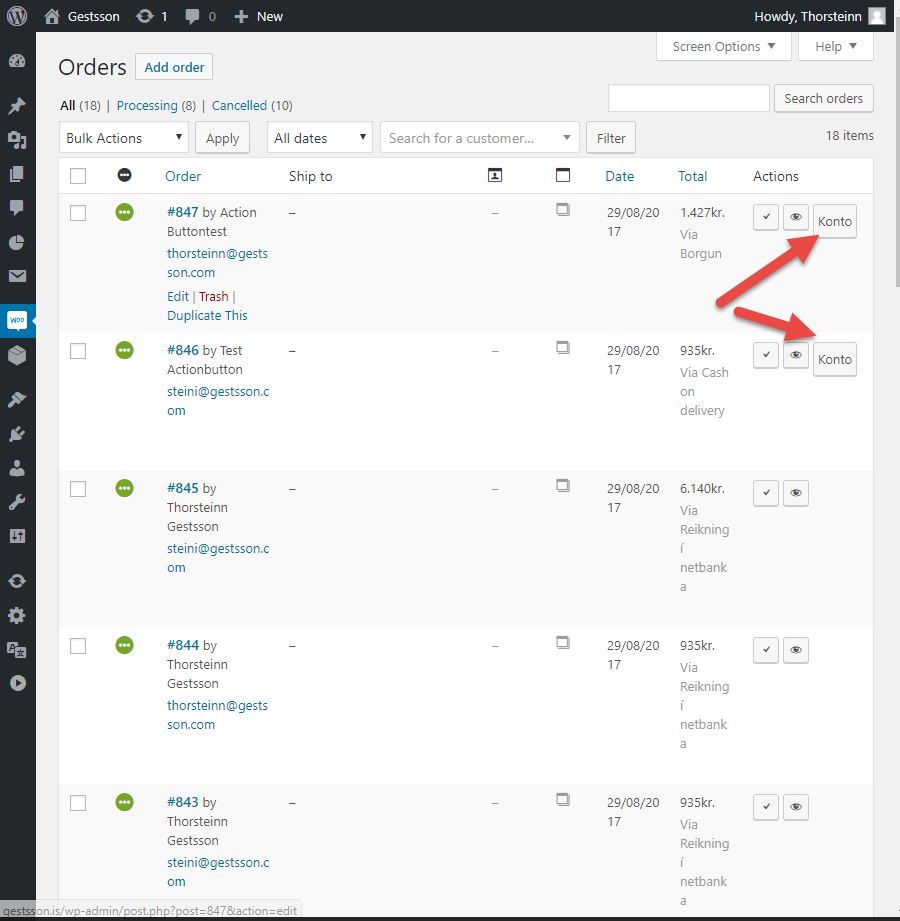
Task: Expand the All dates filter dropdown
Action: (319, 138)
